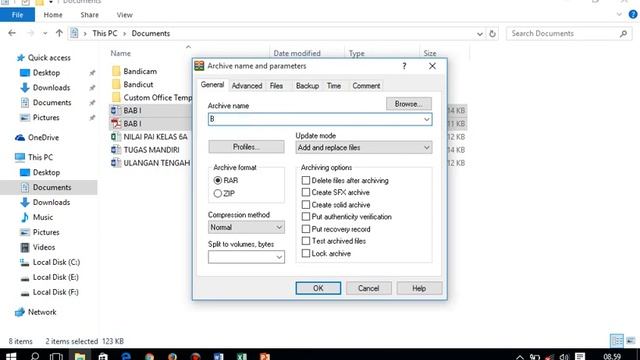Open Music under This PC
The image size is (640, 360).
pyautogui.click(x=43, y=217)
